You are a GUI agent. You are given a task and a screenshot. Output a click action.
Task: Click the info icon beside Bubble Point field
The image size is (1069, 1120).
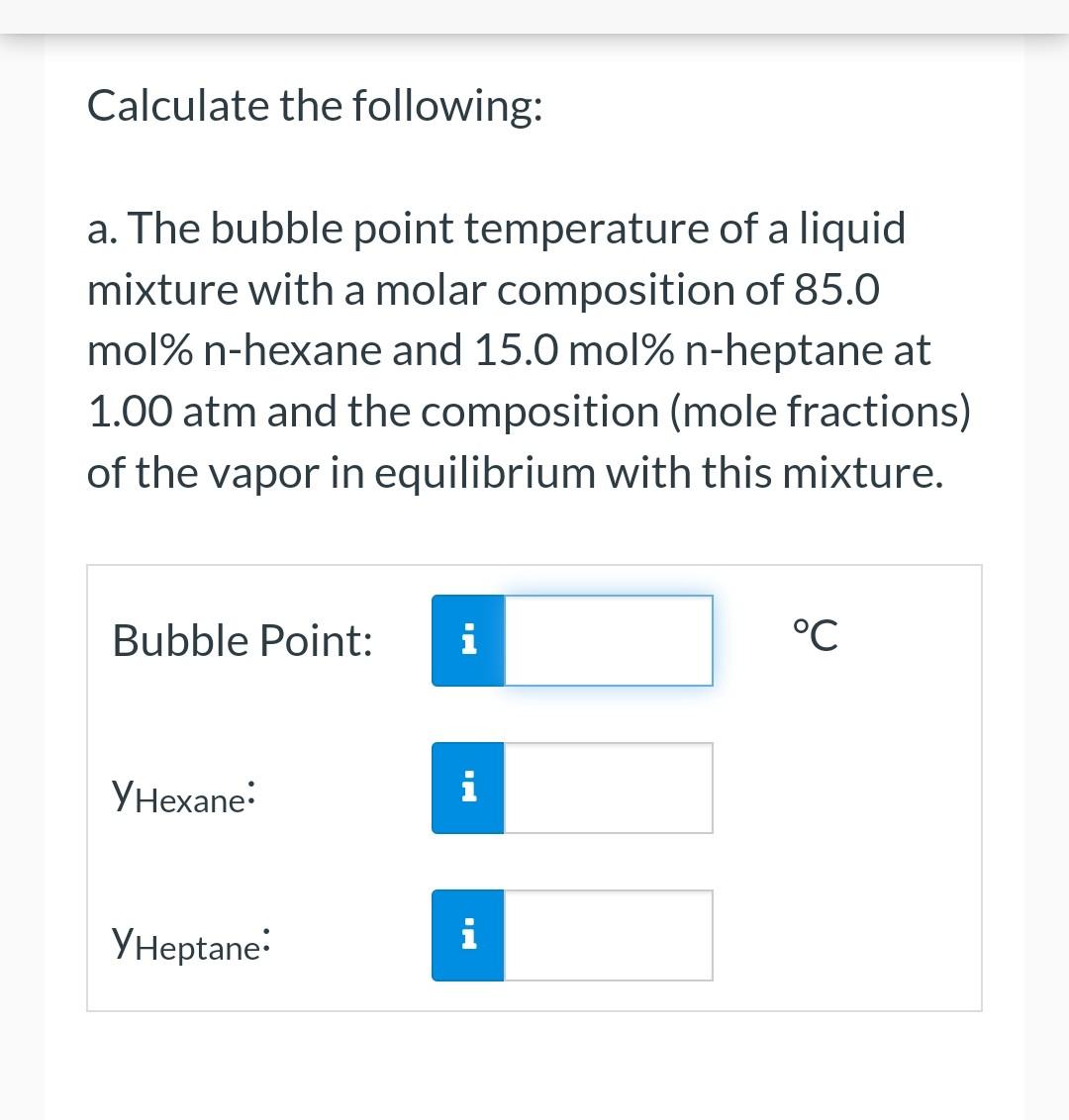[x=468, y=640]
